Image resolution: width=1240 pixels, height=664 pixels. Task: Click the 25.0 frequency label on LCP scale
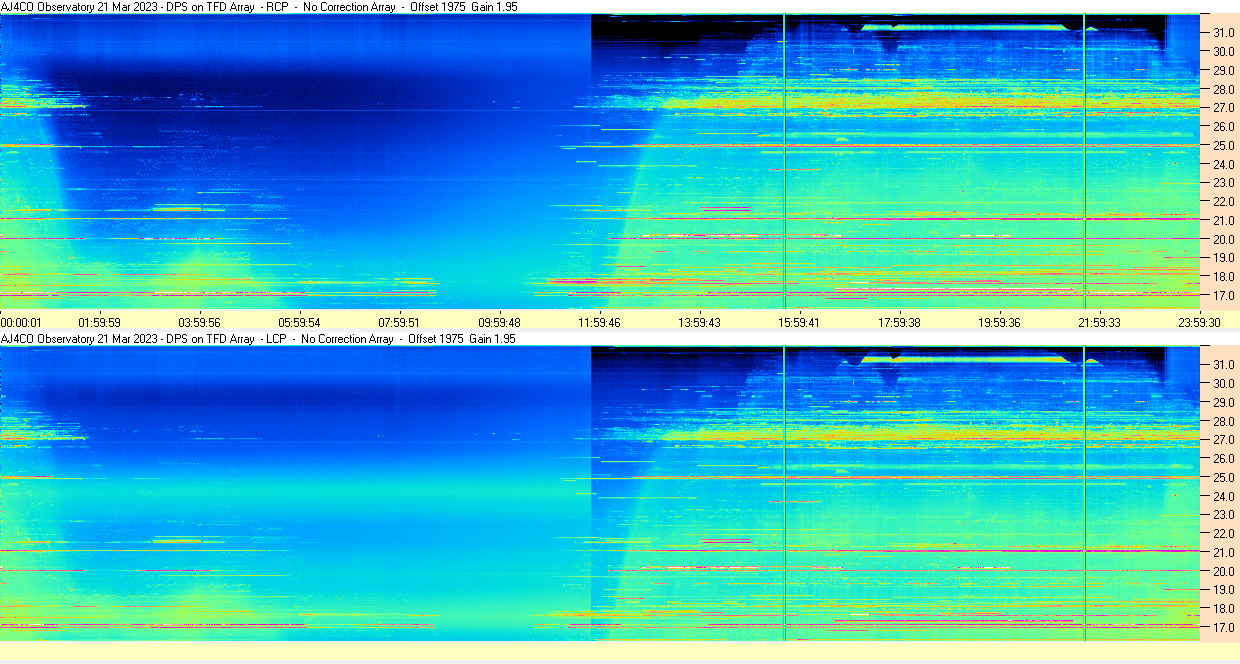click(1224, 477)
